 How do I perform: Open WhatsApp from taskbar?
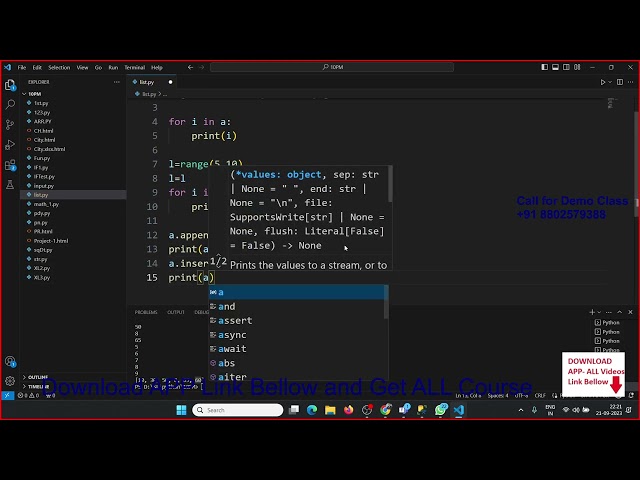tap(441, 410)
